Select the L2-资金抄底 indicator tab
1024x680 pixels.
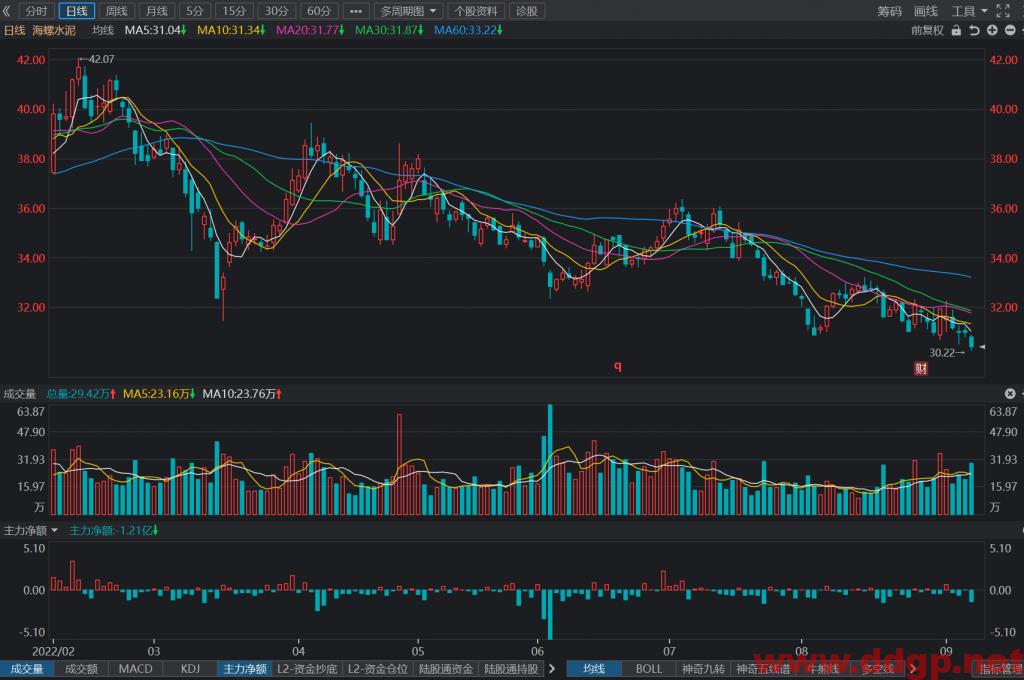(x=307, y=669)
